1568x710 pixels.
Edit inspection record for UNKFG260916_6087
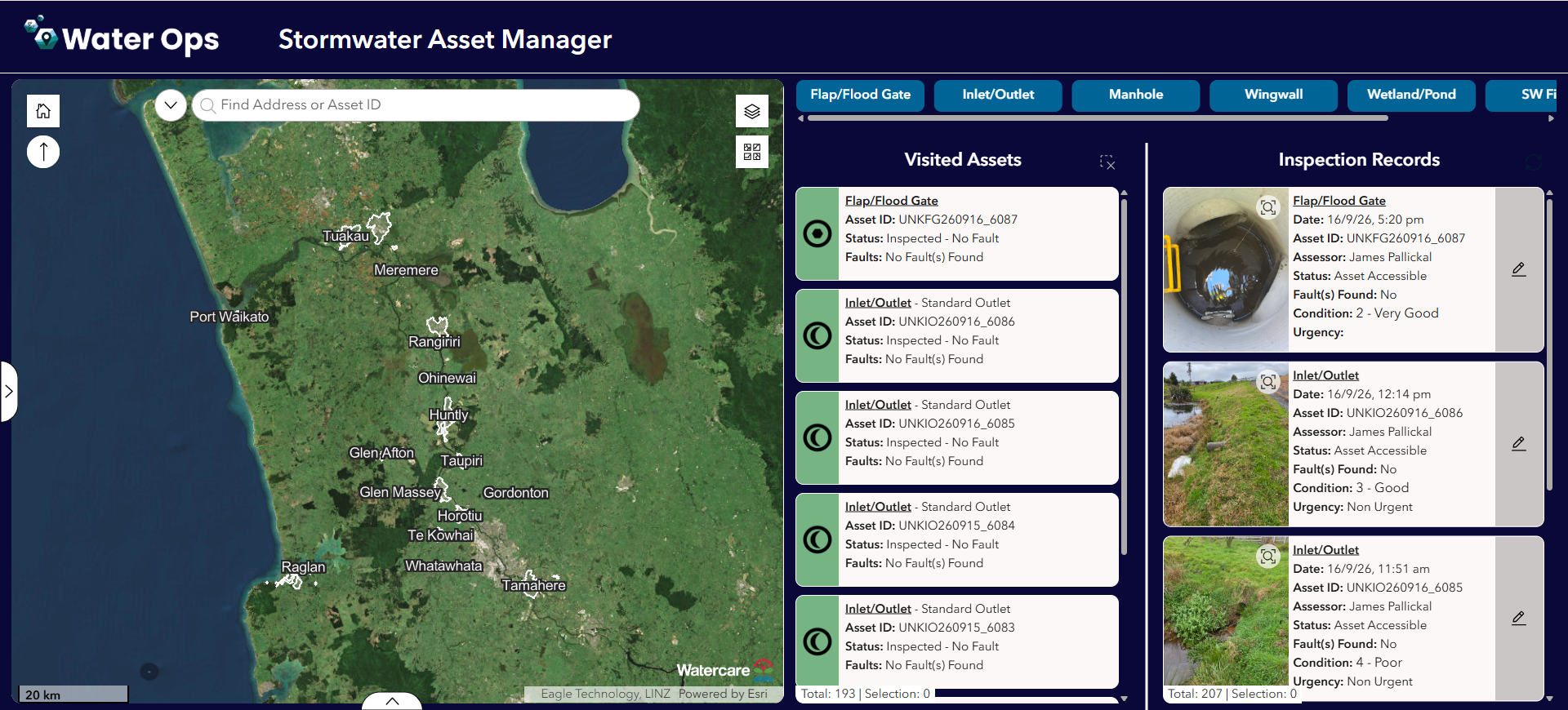(1519, 269)
